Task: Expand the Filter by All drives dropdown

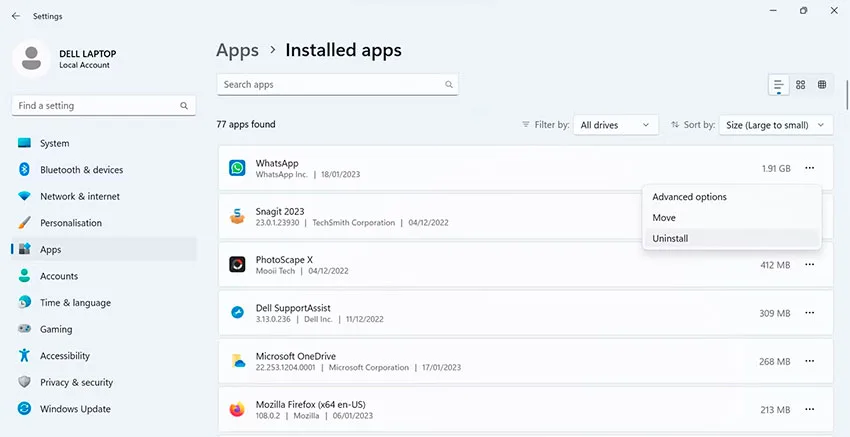Action: (x=615, y=125)
